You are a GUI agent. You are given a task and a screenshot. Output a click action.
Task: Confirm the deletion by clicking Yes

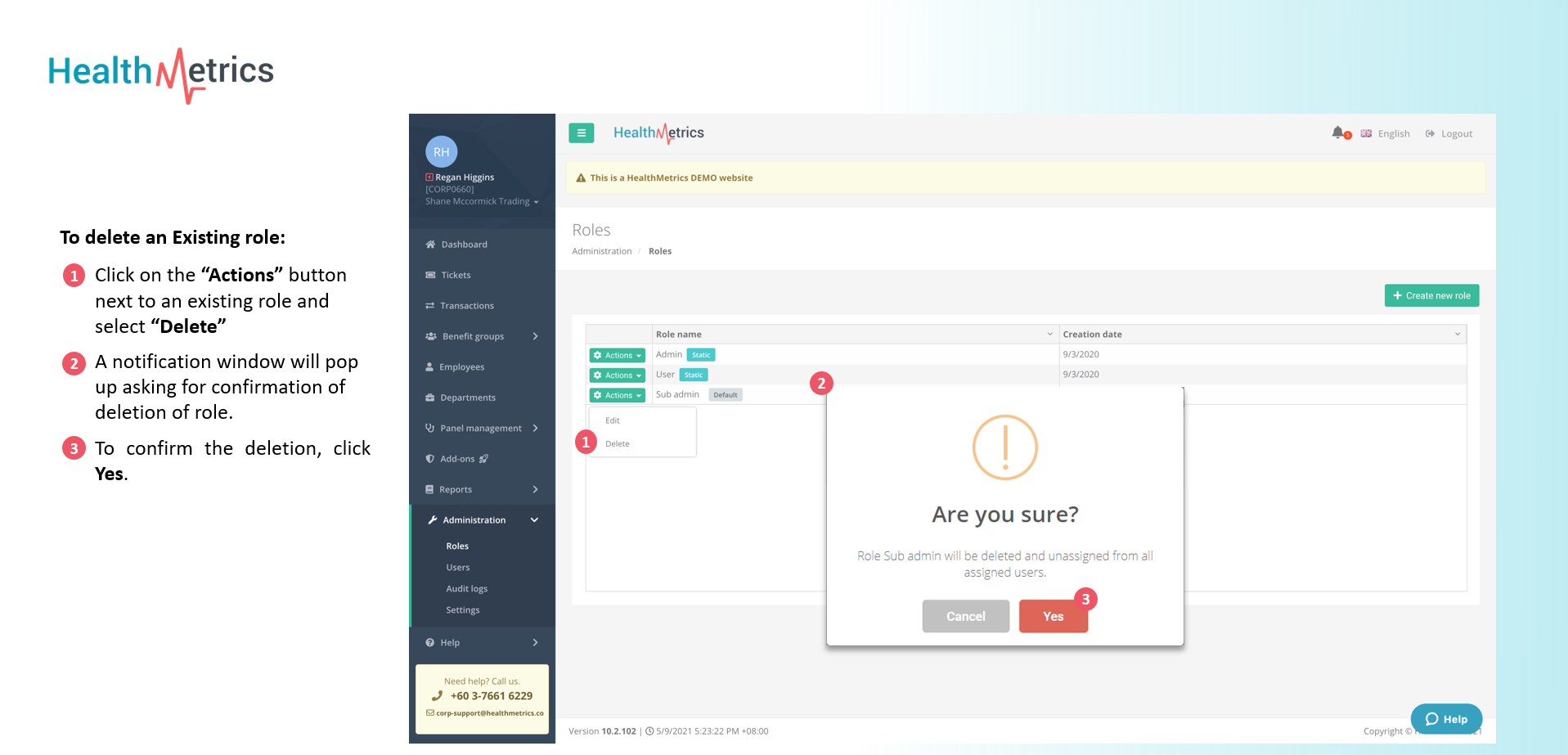1053,617
